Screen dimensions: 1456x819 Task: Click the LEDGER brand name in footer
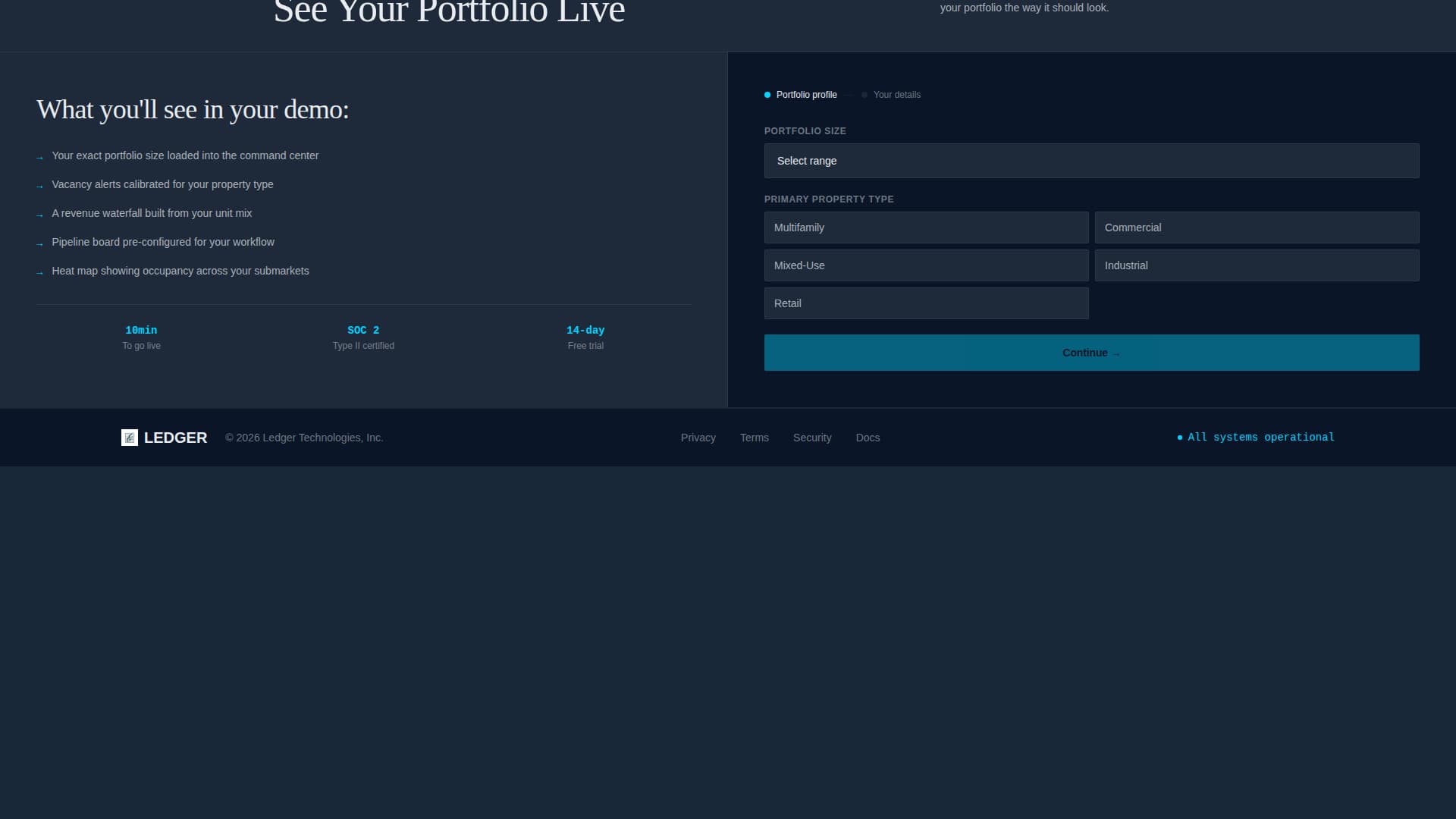[x=175, y=438]
